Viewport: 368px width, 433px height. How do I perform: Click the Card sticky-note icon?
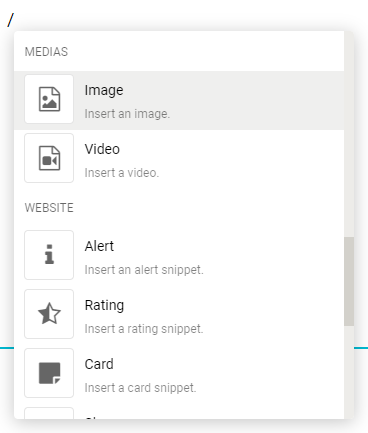point(49,373)
